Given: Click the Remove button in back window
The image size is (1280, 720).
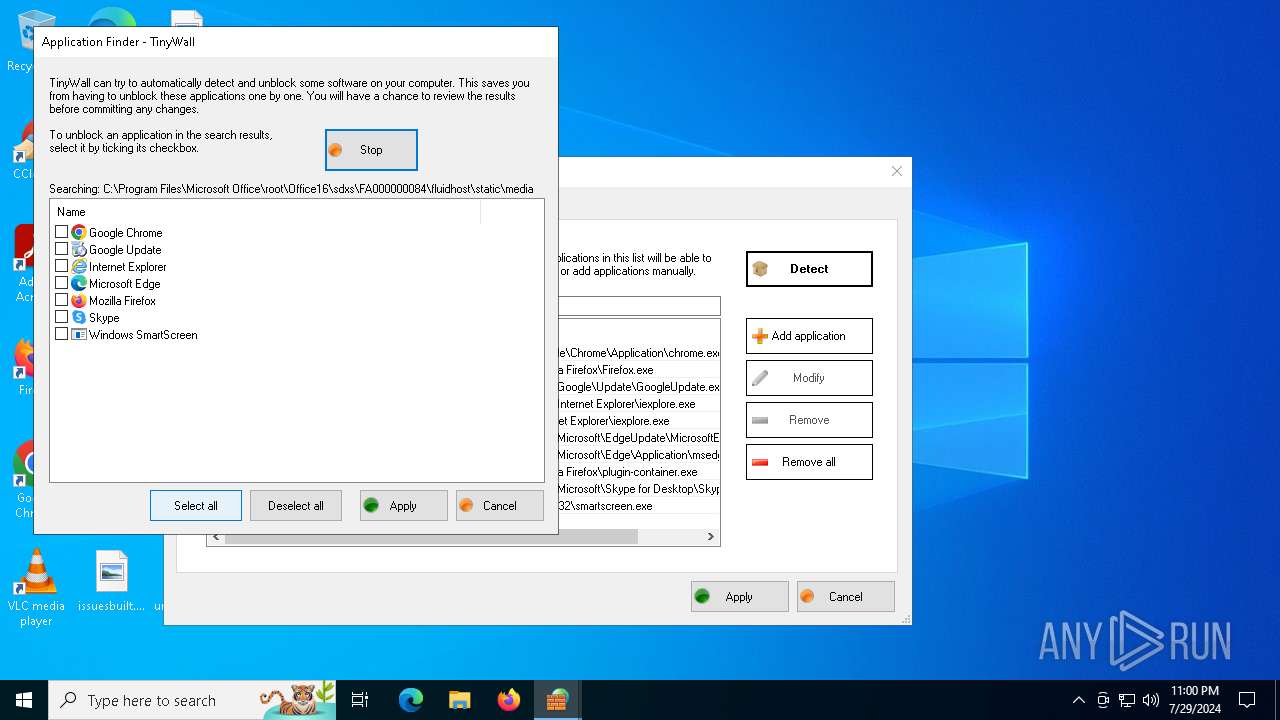Looking at the screenshot, I should point(809,420).
